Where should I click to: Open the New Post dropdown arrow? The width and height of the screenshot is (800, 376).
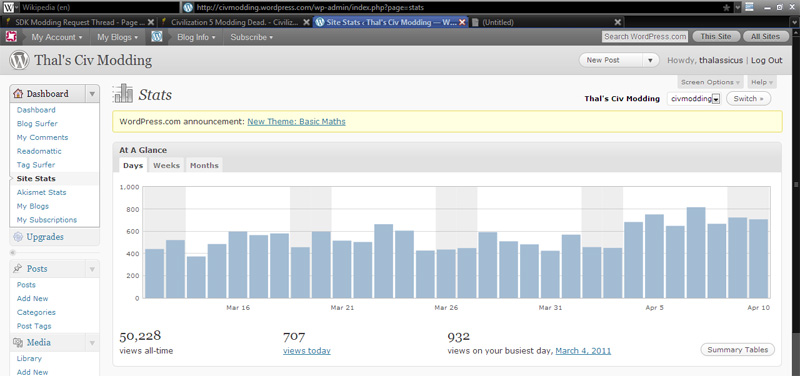[650, 60]
